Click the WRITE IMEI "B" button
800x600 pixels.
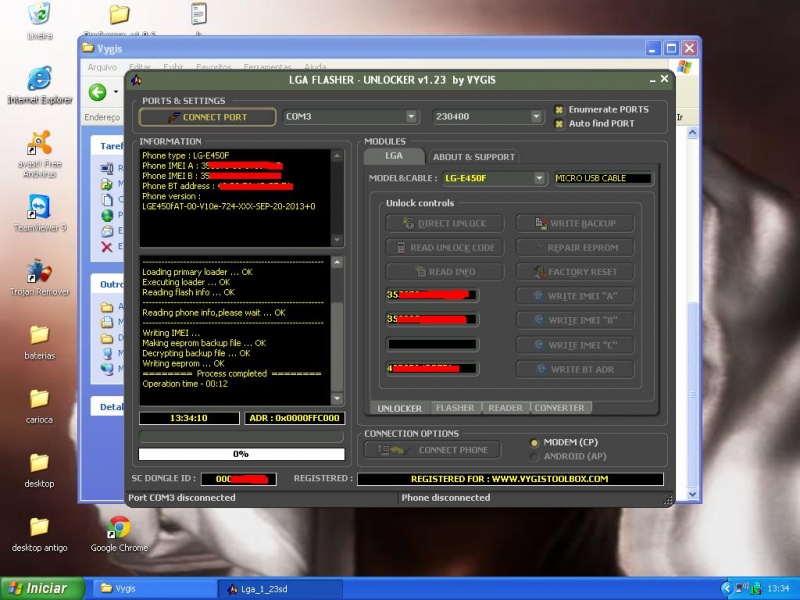pyautogui.click(x=575, y=320)
